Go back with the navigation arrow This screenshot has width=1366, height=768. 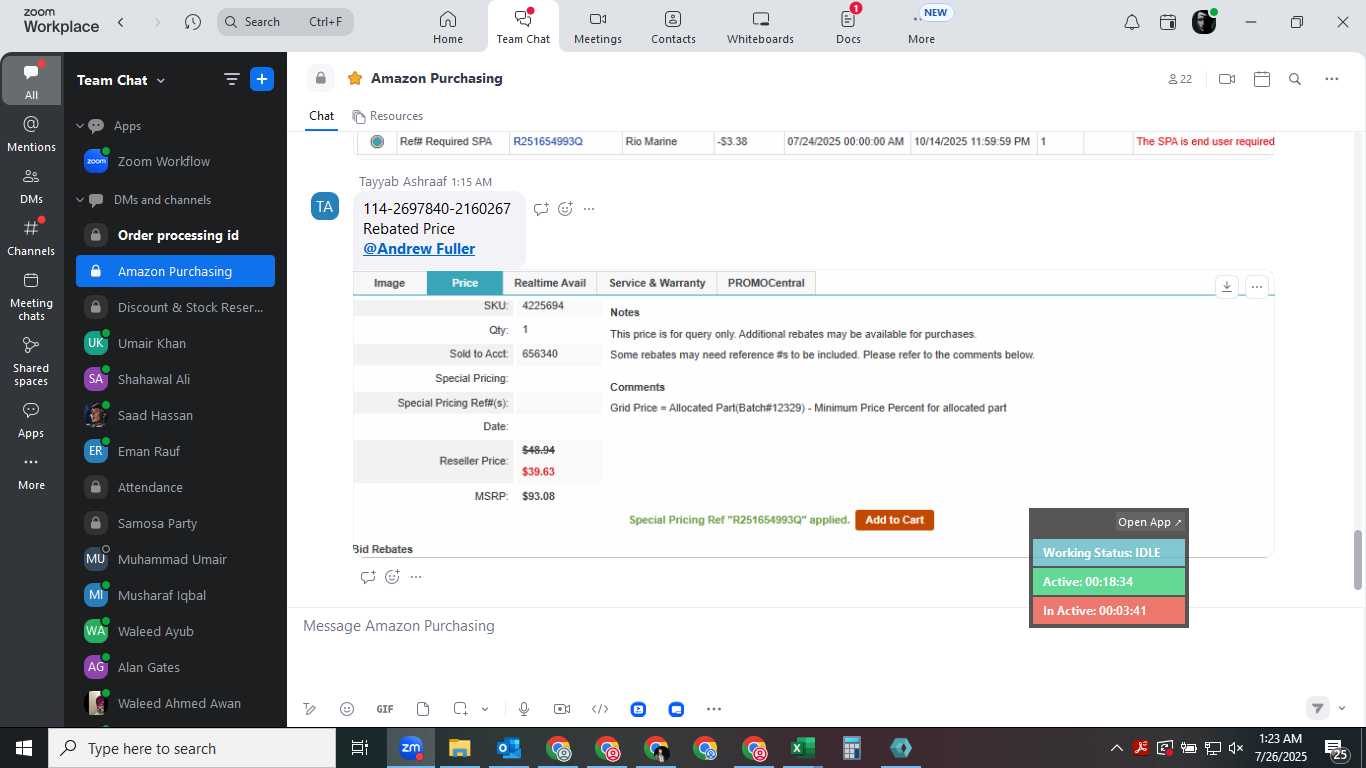pyautogui.click(x=121, y=22)
